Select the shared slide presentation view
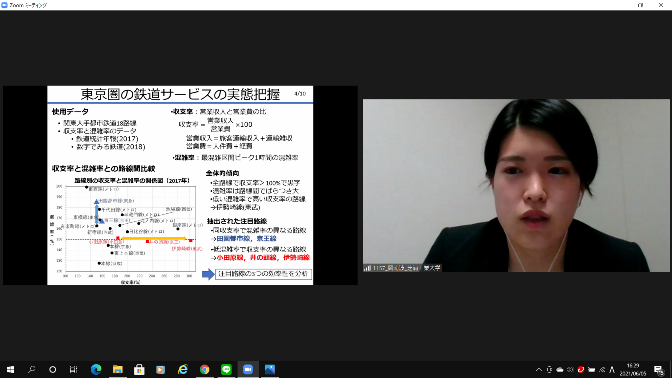 (180, 185)
